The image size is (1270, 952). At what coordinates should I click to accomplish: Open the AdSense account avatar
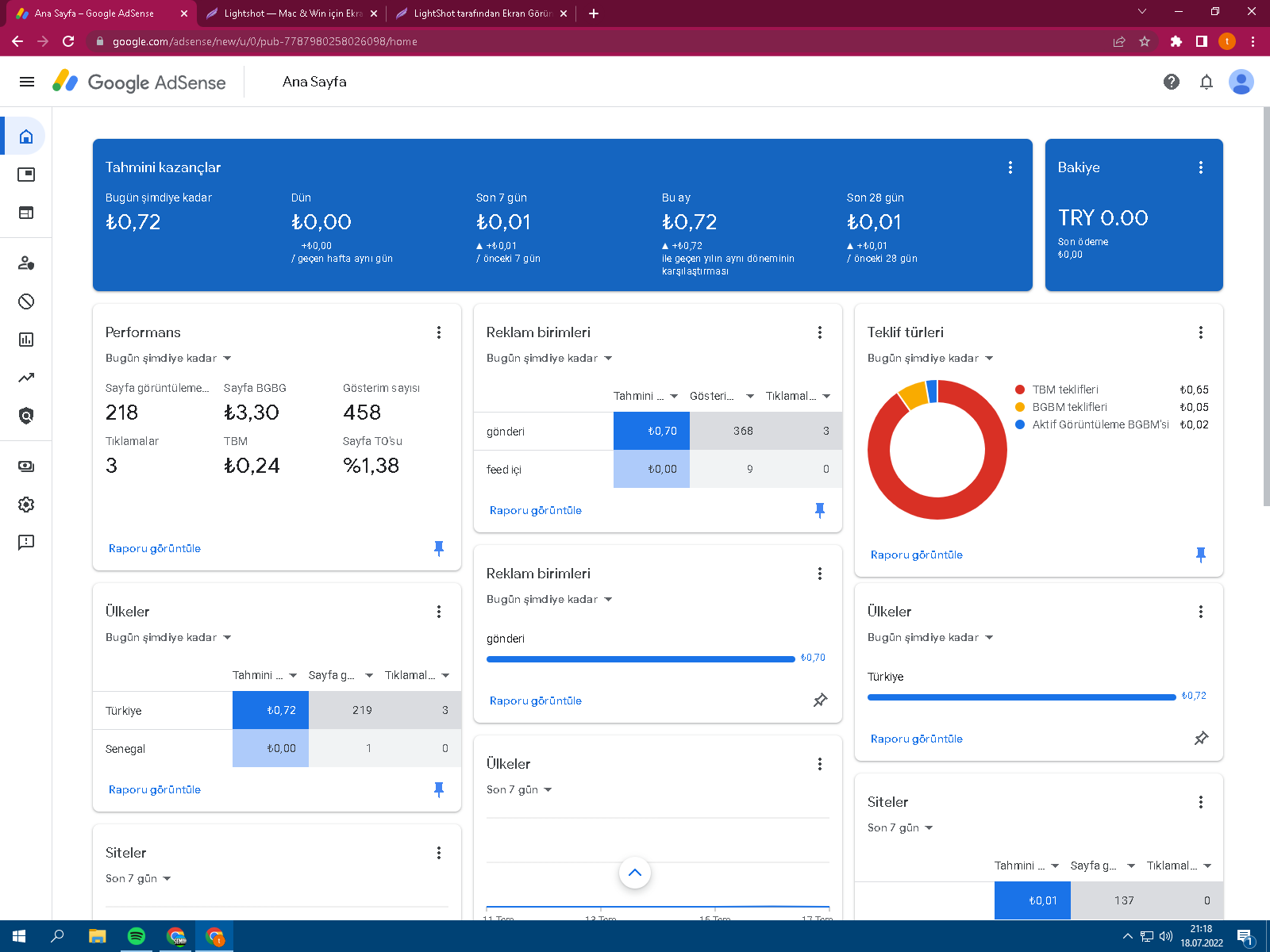pyautogui.click(x=1241, y=82)
